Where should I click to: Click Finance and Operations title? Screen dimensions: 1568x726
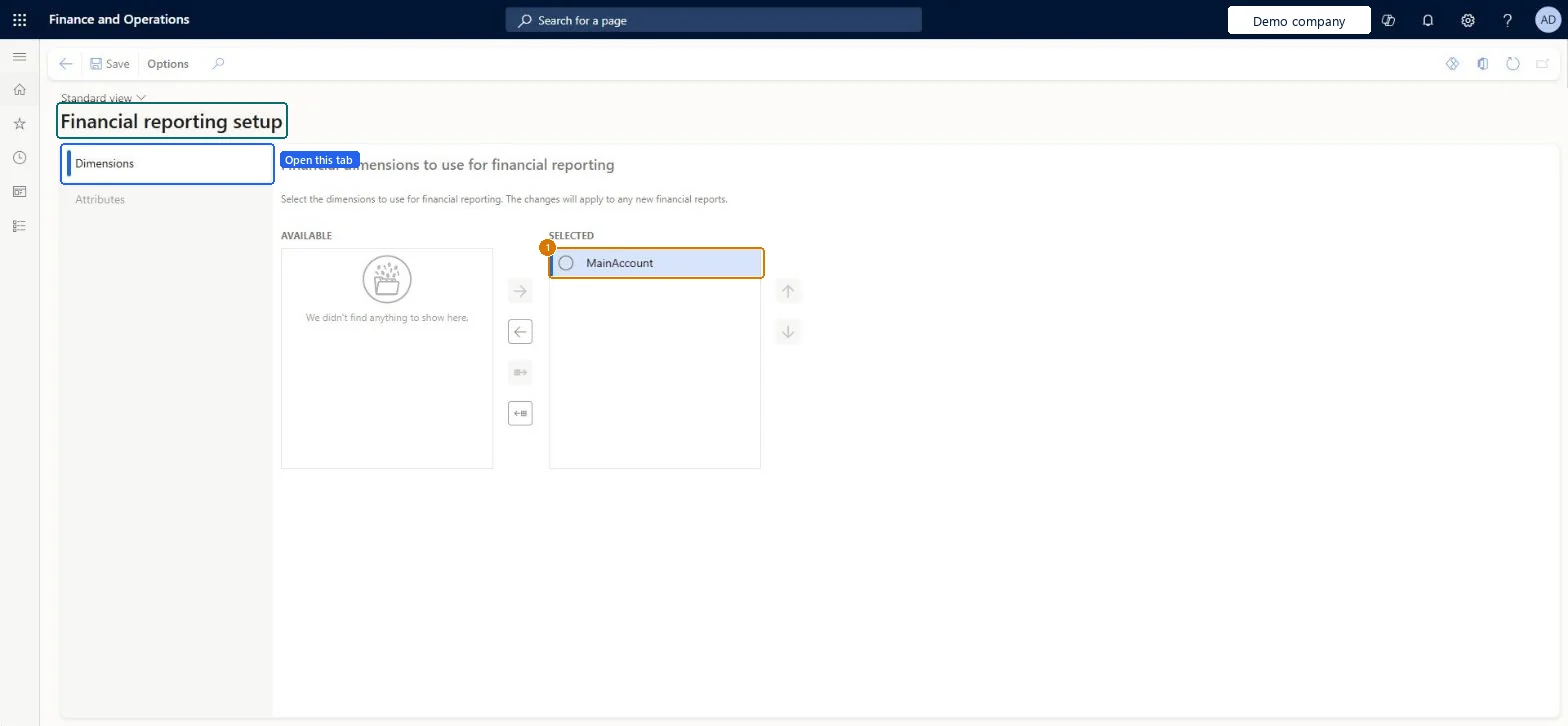coord(119,20)
